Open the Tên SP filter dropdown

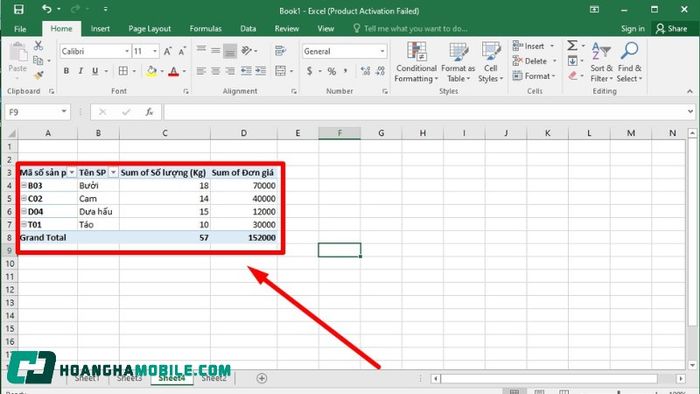point(113,172)
